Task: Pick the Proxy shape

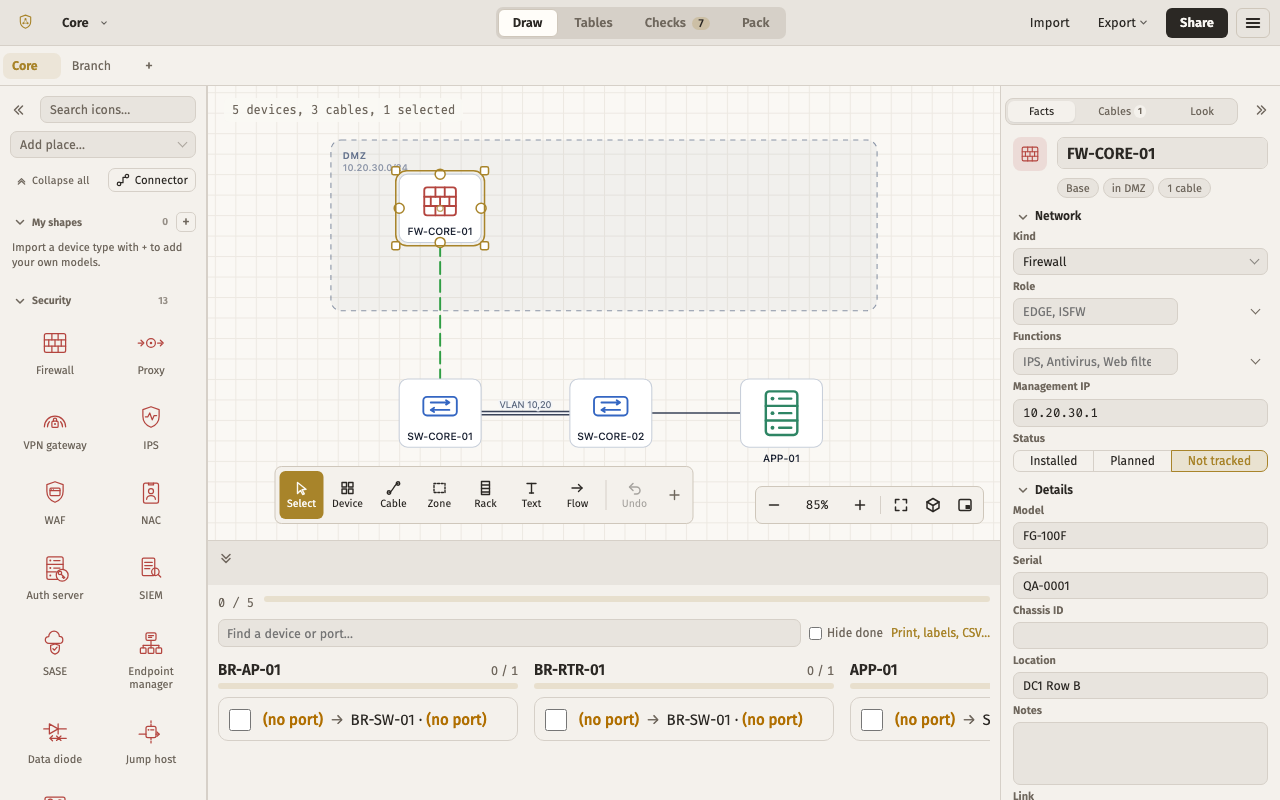Action: pyautogui.click(x=151, y=353)
